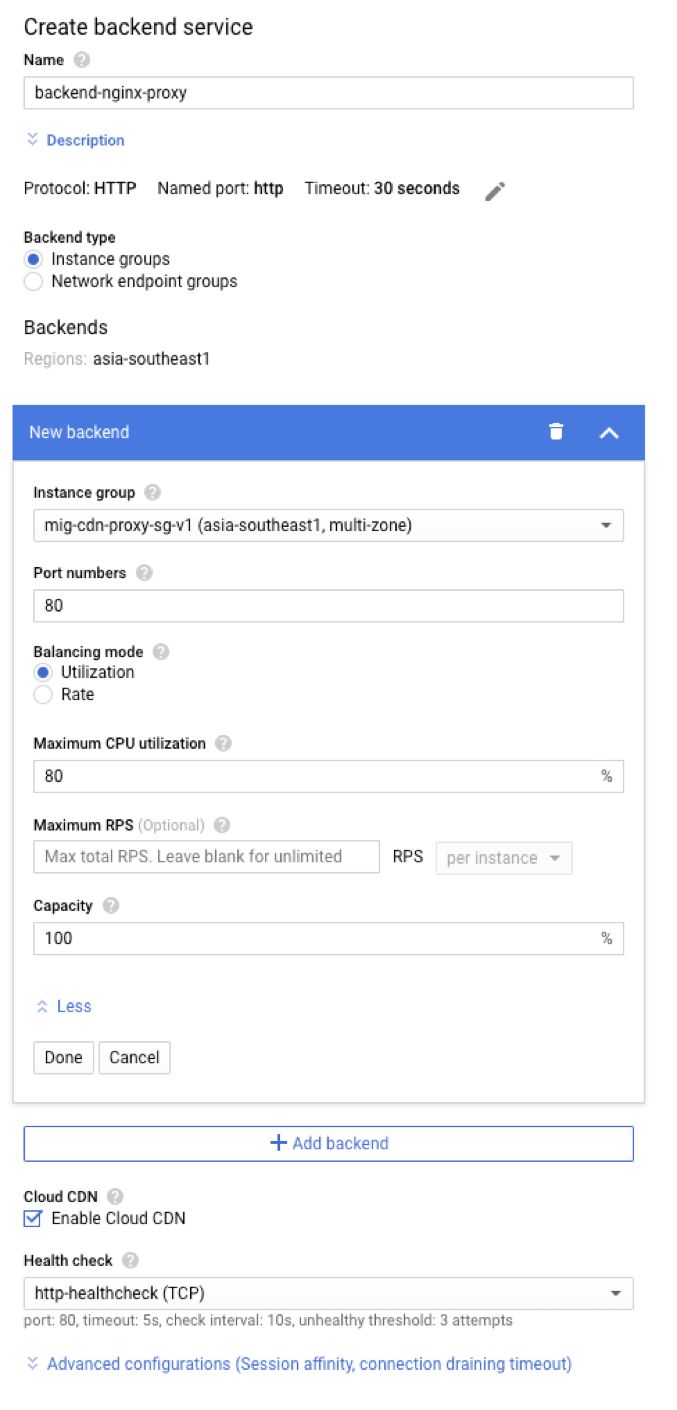Collapse the New backend panel chevron
The height and width of the screenshot is (1410, 677).
click(x=609, y=433)
